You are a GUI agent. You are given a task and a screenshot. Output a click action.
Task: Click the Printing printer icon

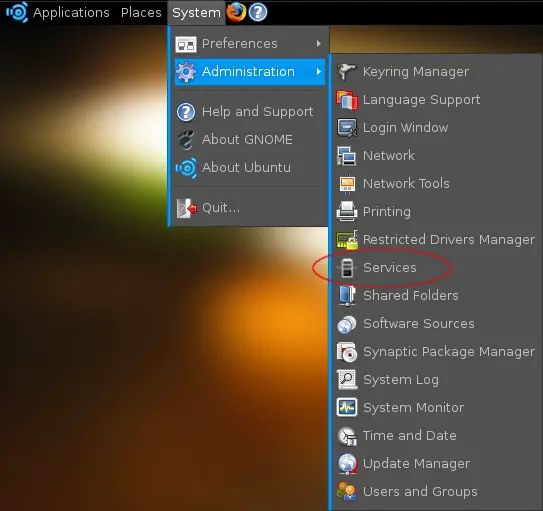pyautogui.click(x=347, y=212)
